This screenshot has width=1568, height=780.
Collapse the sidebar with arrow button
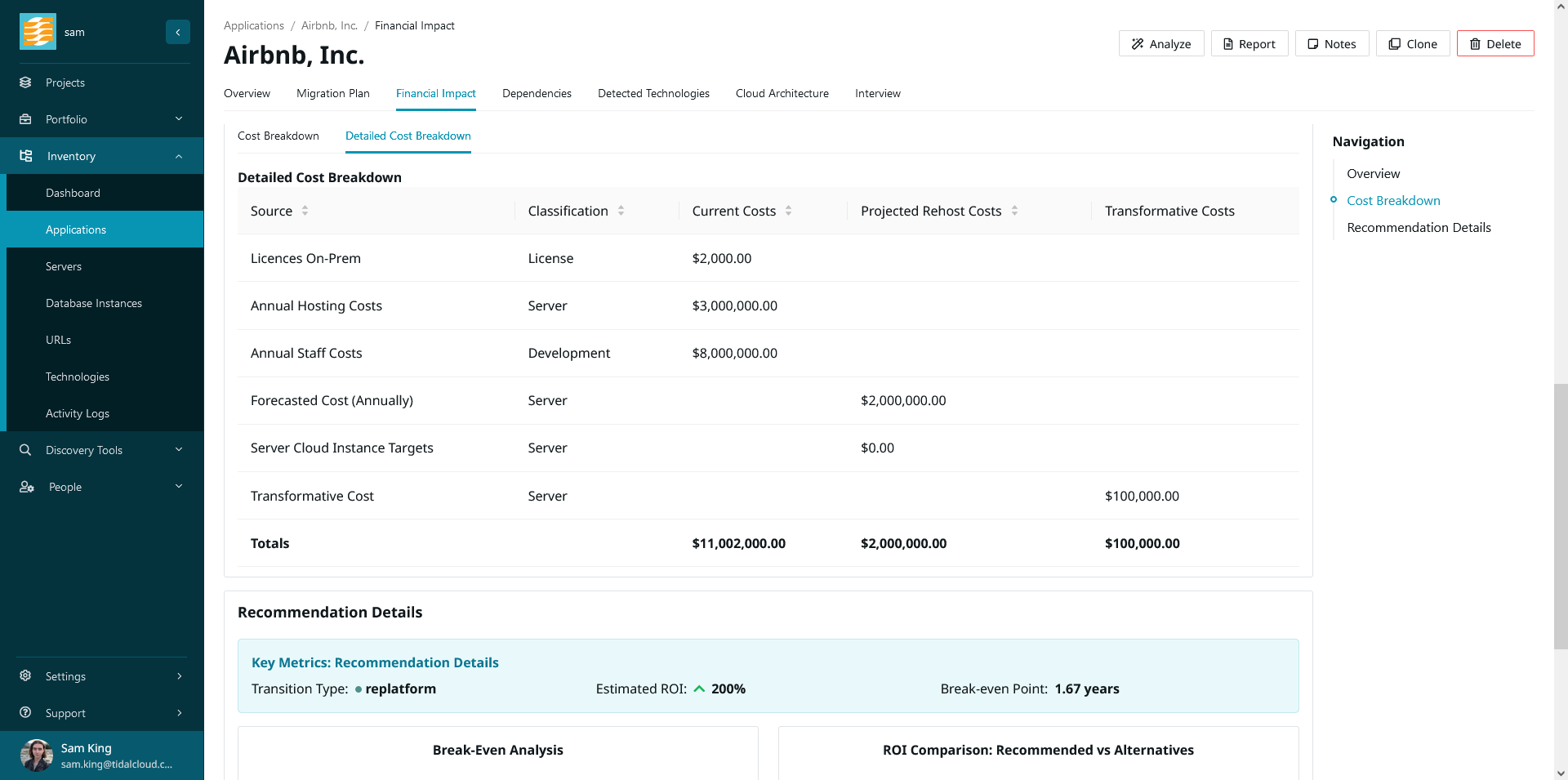178,32
